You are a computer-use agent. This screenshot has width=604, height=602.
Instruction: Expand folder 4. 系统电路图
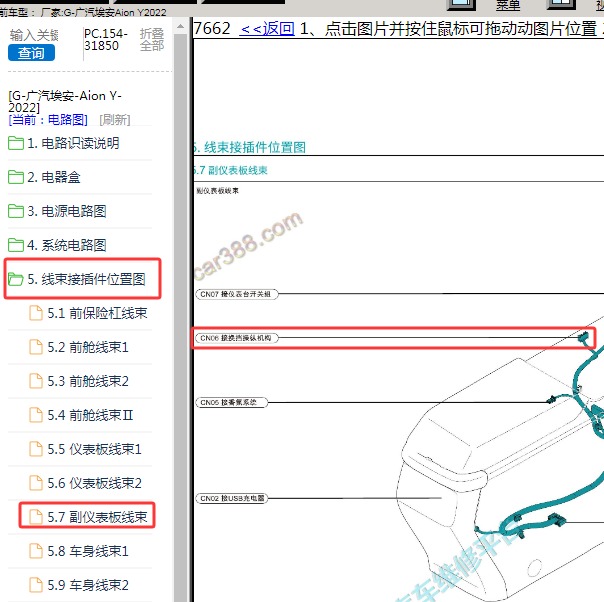click(67, 245)
